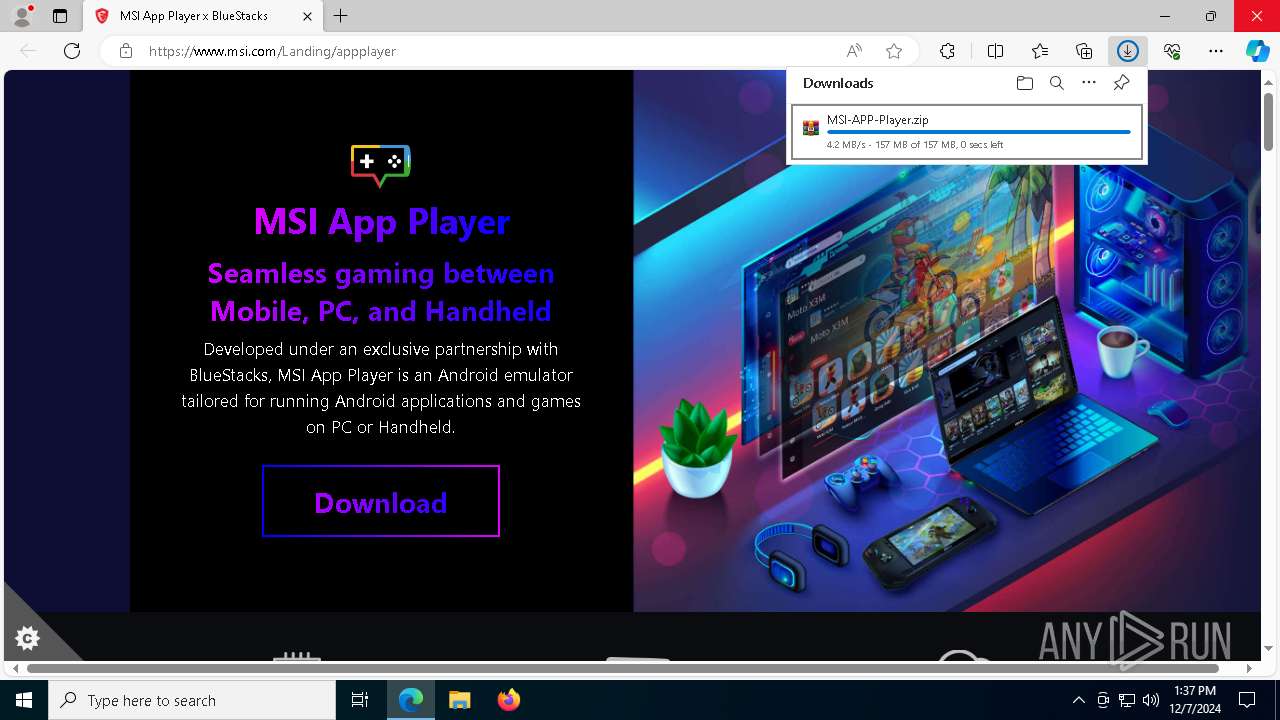View site information via the lock icon
Viewport: 1280px width, 720px height.
coord(126,51)
